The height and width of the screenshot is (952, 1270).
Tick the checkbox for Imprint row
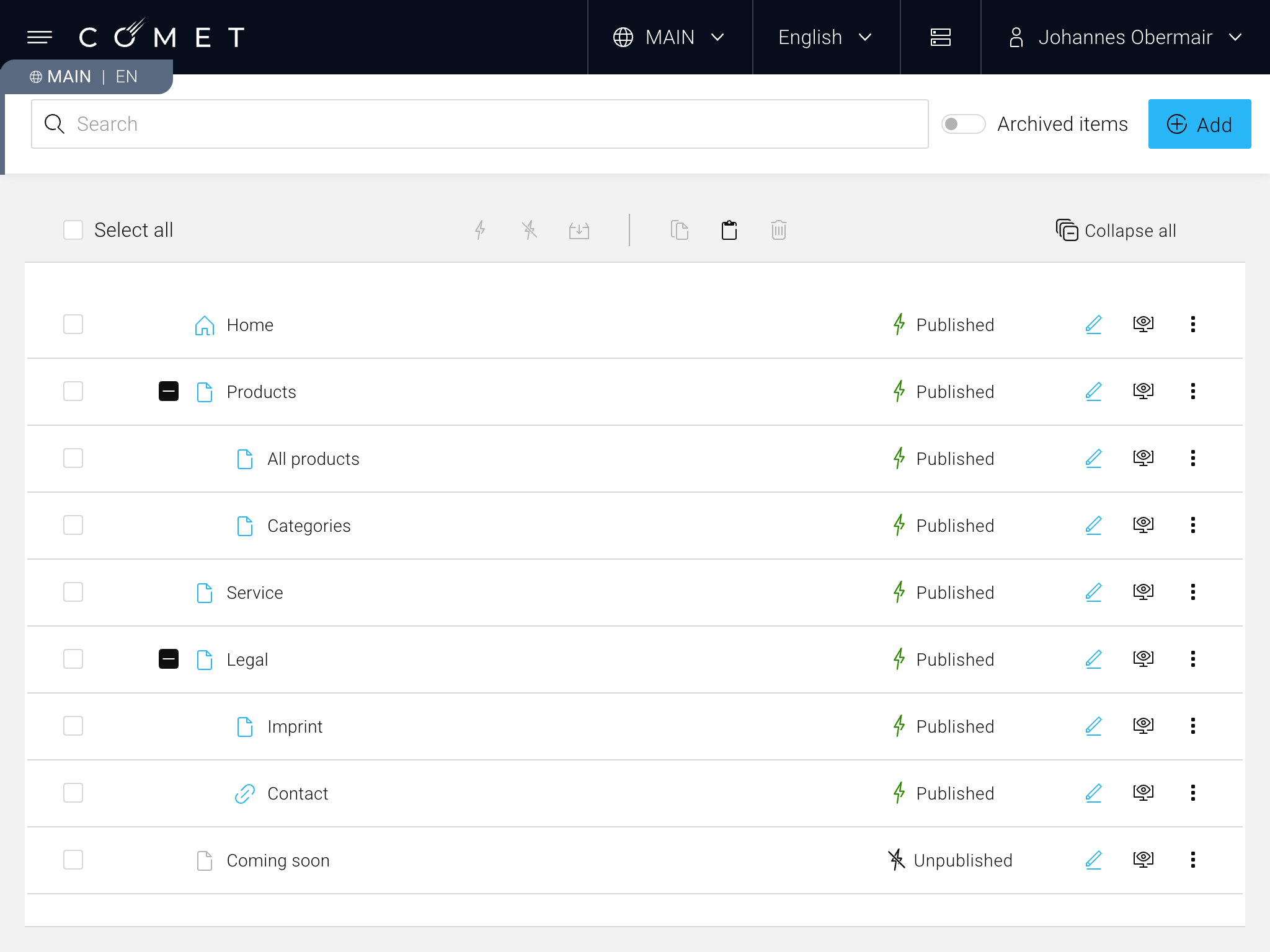[73, 726]
